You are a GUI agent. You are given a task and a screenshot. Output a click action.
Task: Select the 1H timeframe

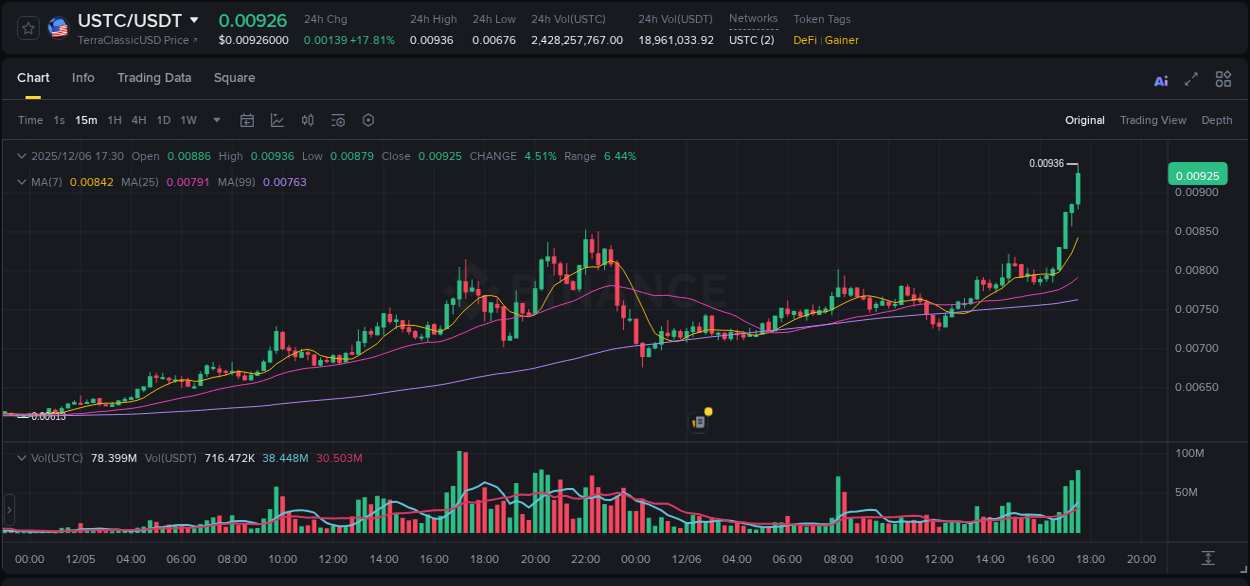(x=113, y=120)
